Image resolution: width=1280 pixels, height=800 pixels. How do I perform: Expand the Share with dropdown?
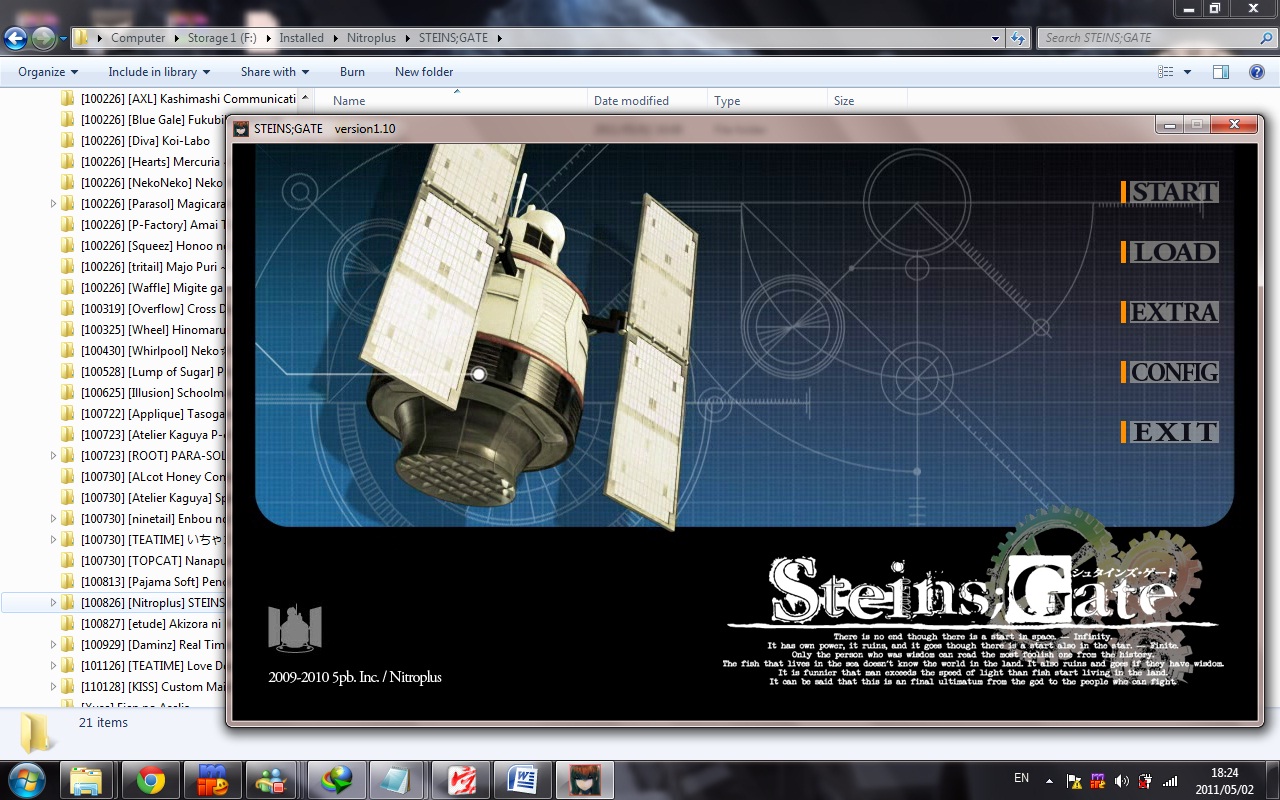coord(274,72)
